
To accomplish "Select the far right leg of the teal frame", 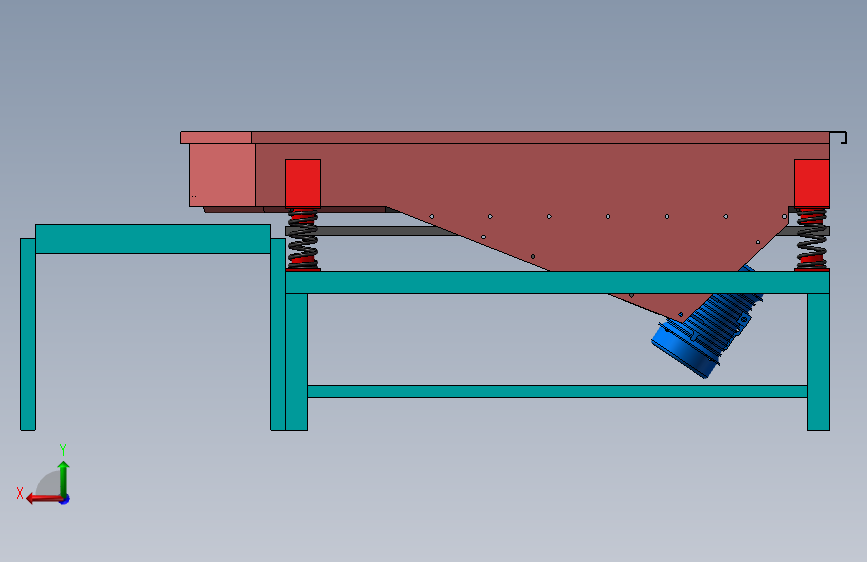I will (818, 362).
